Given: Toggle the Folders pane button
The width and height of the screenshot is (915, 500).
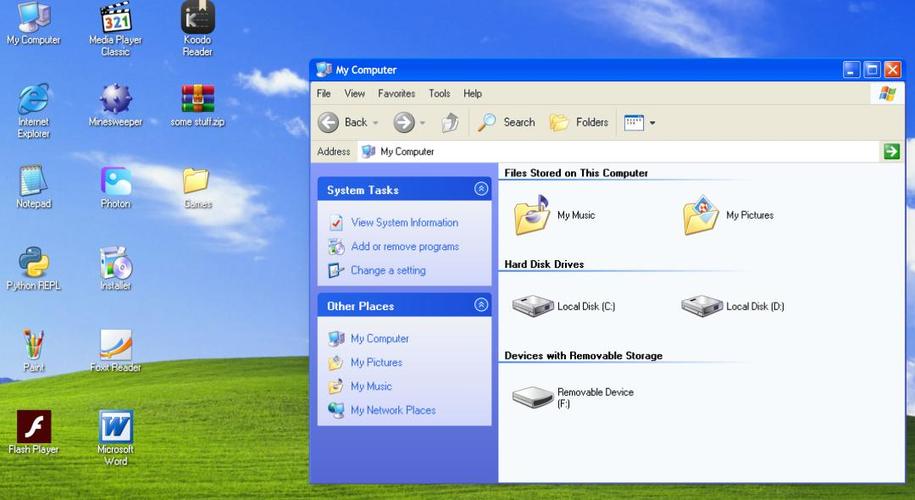Looking at the screenshot, I should click(579, 122).
